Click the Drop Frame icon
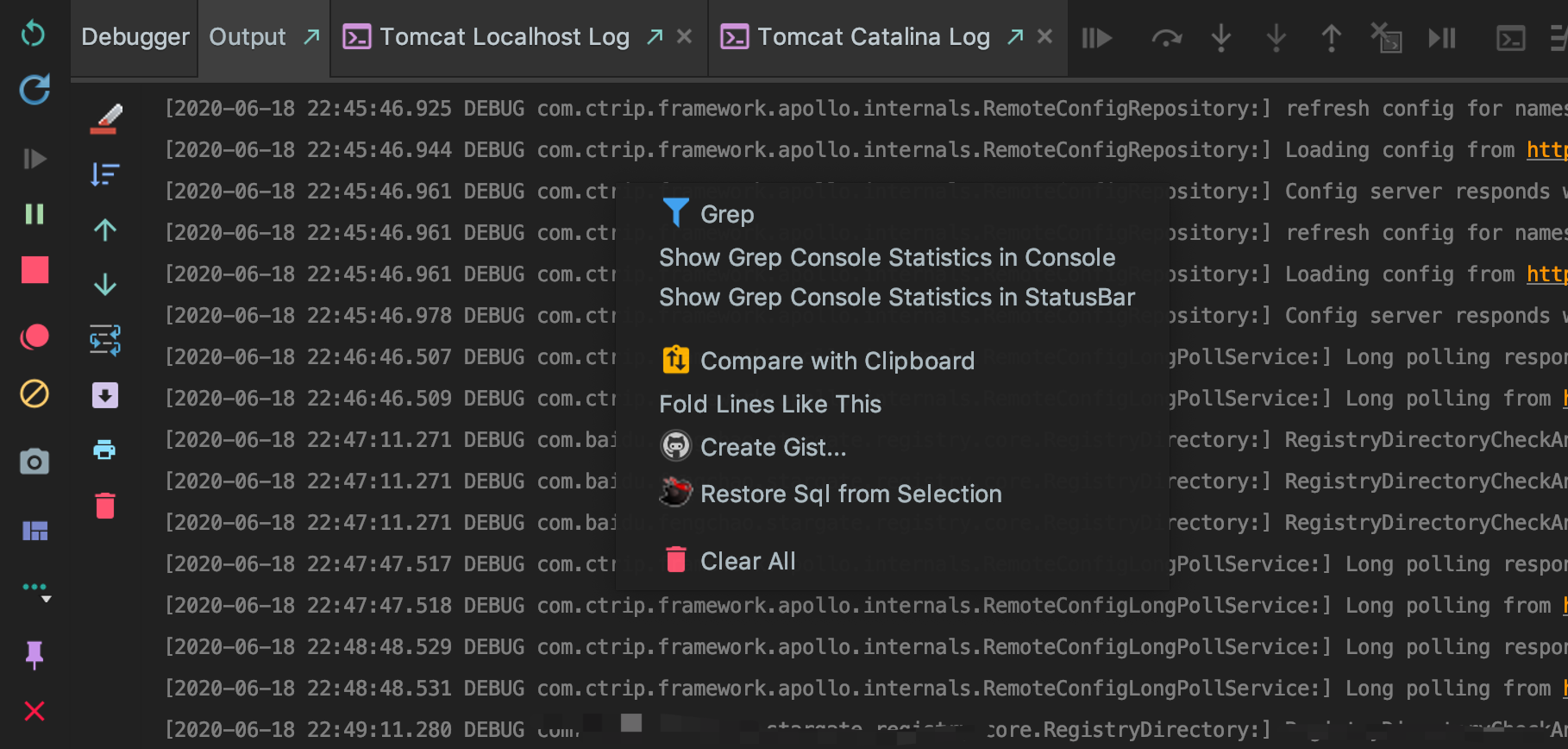Viewport: 1568px width, 749px height. 1387,38
